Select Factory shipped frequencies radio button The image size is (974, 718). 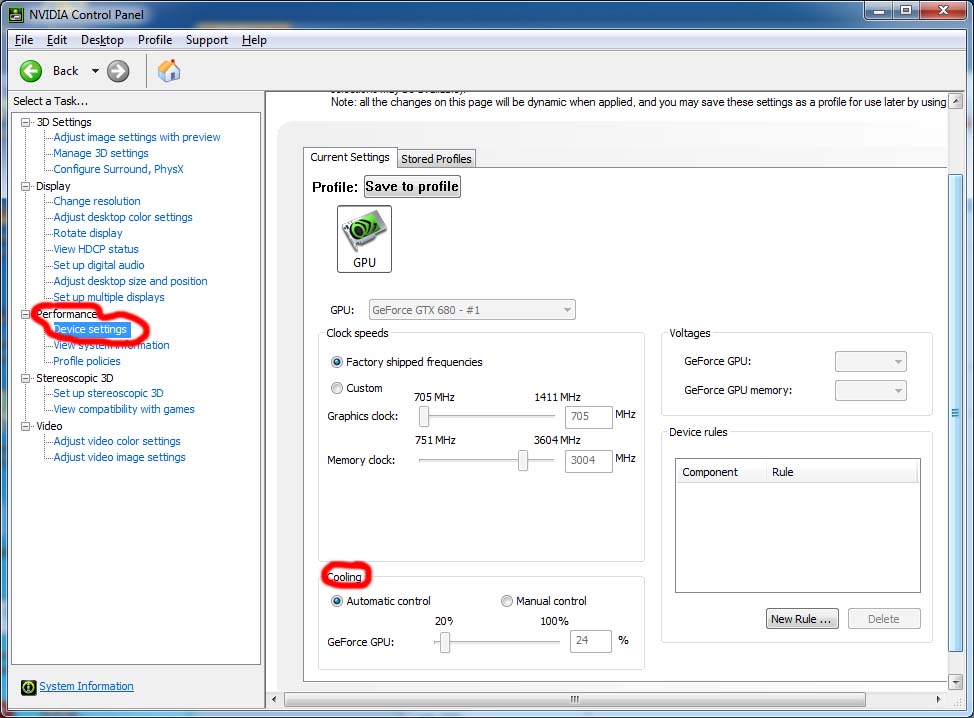click(x=337, y=362)
